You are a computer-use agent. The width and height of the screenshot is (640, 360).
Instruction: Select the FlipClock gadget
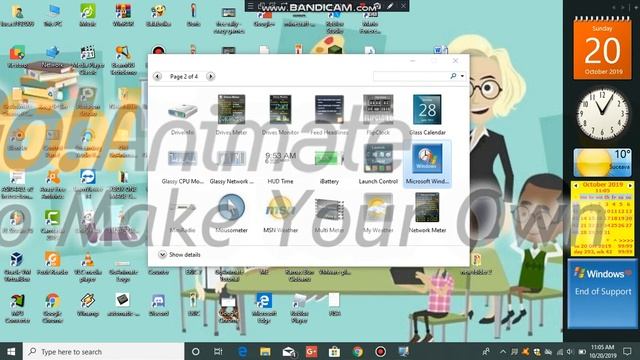click(x=378, y=115)
